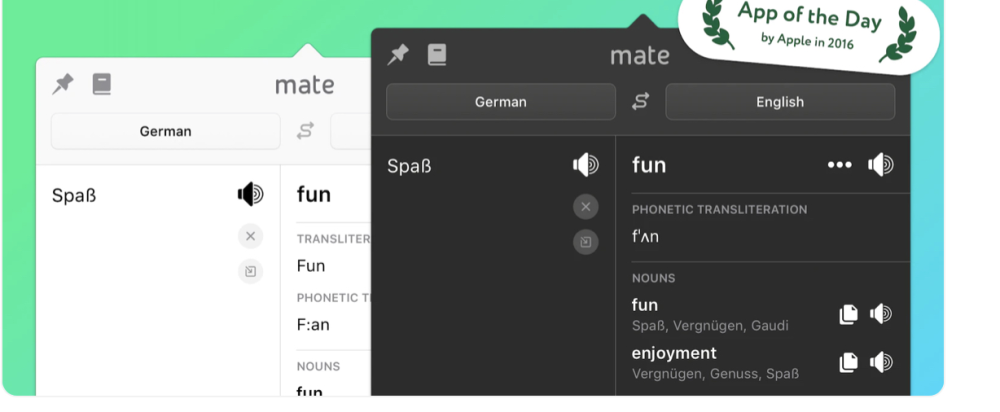Pin the dark Mate window

[x=398, y=55]
